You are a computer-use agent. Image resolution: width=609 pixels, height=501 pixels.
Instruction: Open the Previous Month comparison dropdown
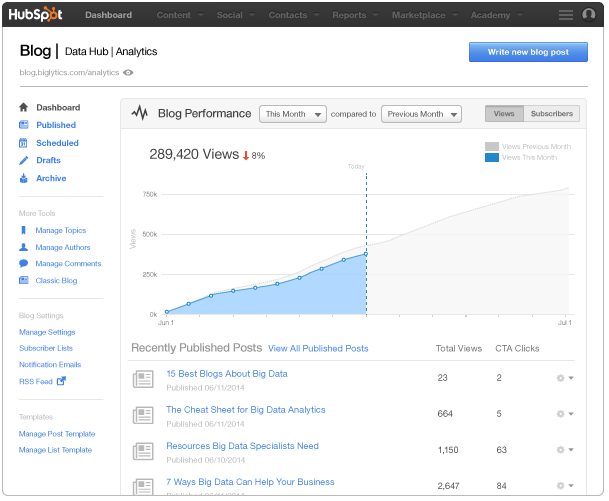click(421, 114)
